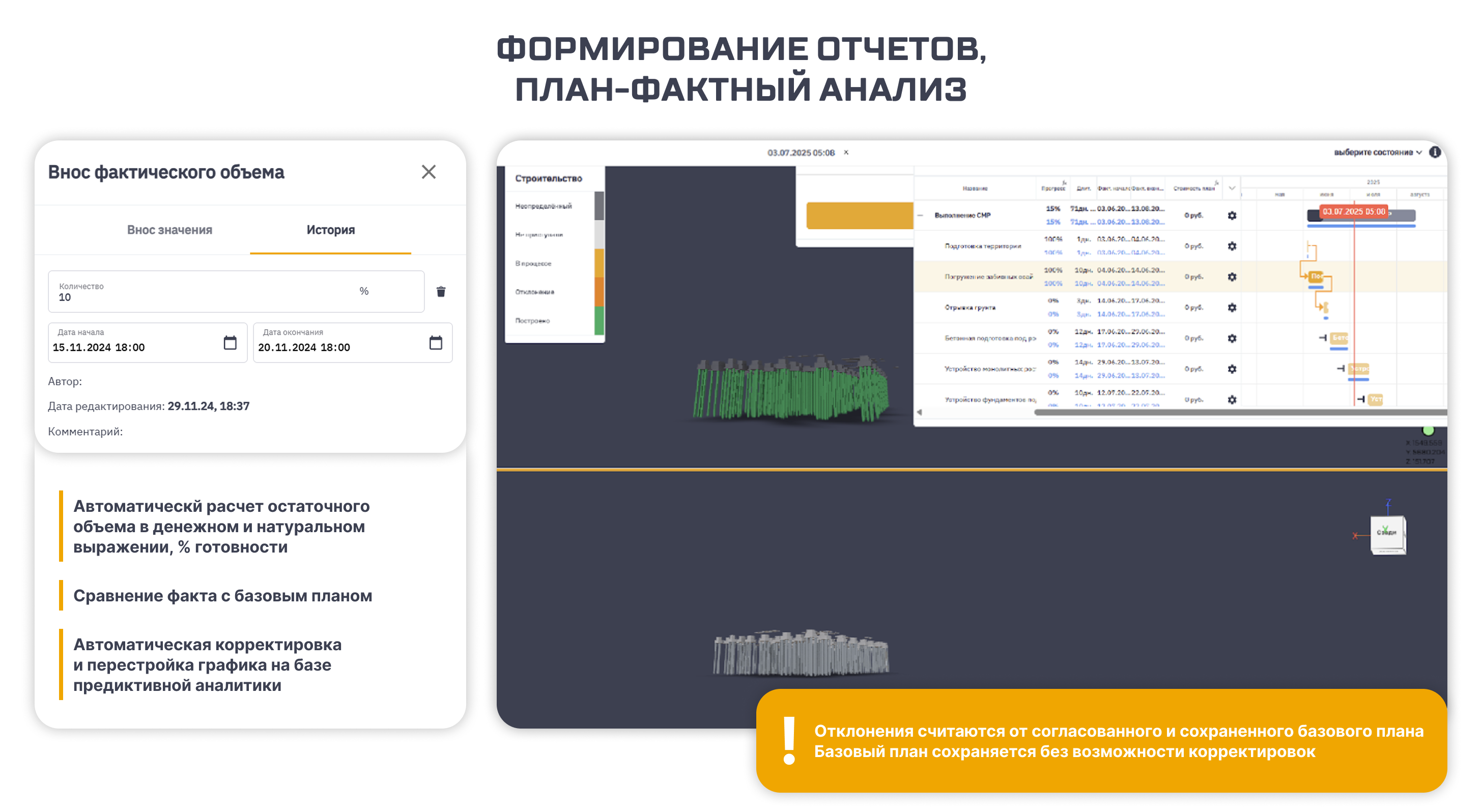Select the Бетонная подготовка task row
The image size is (1482, 812).
990,339
